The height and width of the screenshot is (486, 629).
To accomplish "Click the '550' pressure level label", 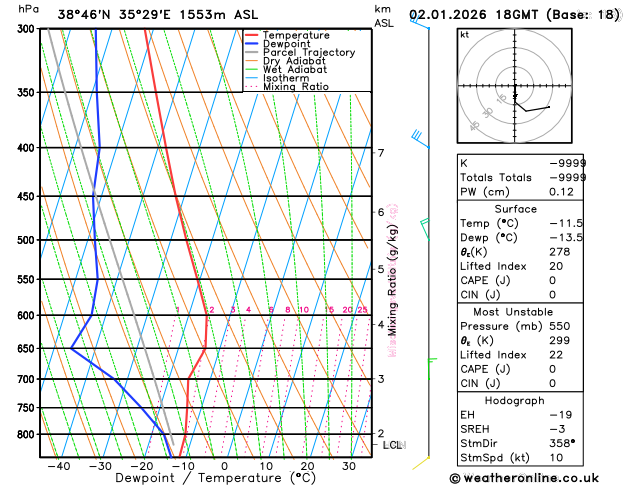I will 28,279.
